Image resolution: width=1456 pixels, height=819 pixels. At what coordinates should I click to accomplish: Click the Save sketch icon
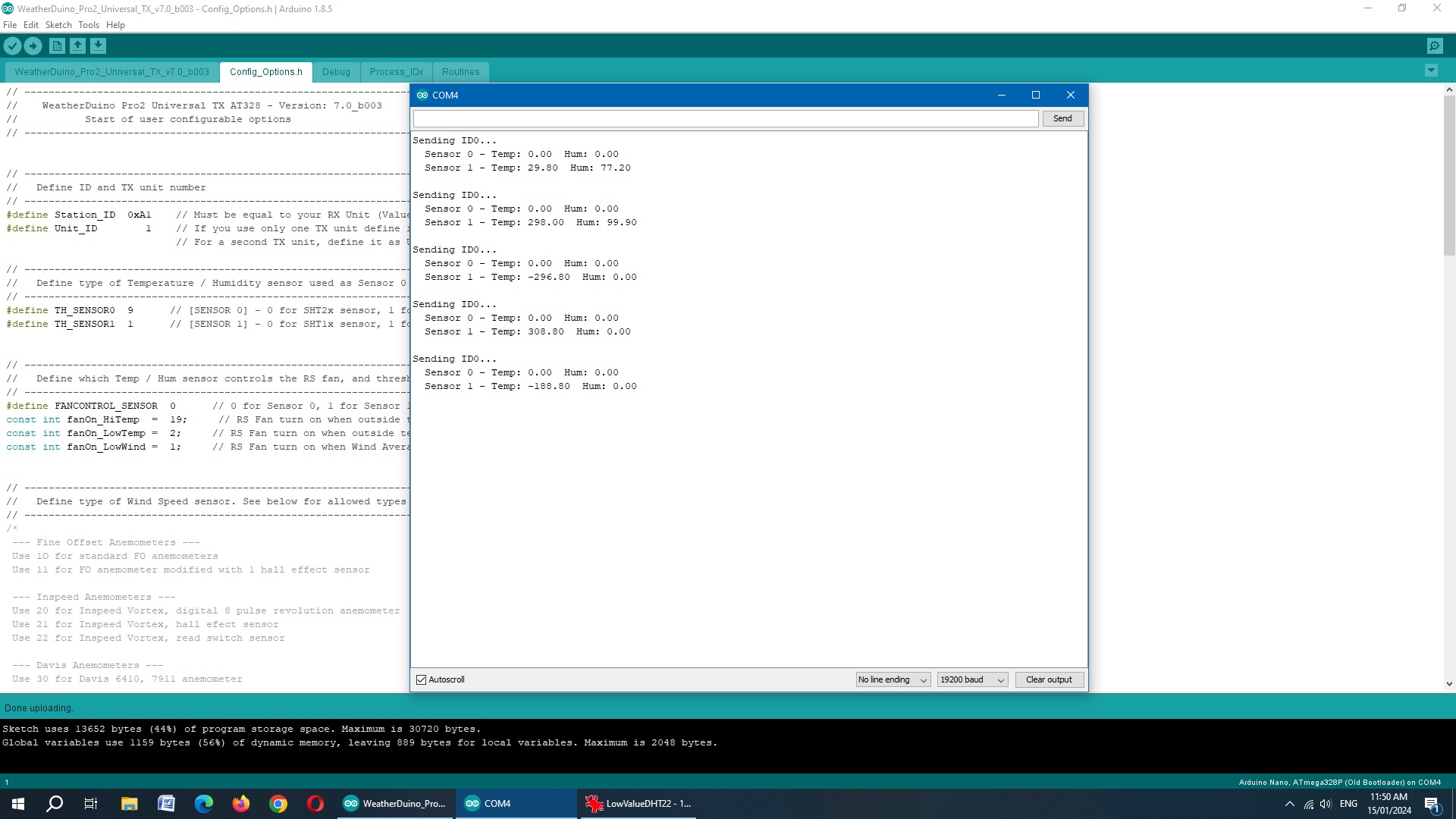pyautogui.click(x=98, y=46)
